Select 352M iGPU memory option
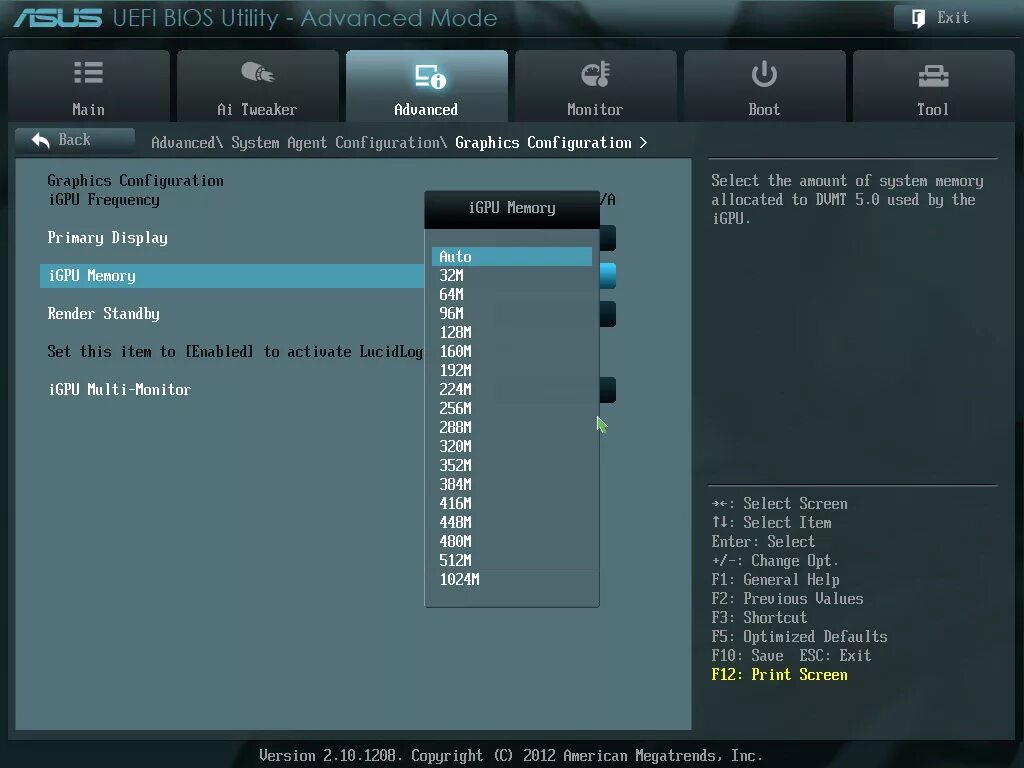1024x768 pixels. coord(512,465)
